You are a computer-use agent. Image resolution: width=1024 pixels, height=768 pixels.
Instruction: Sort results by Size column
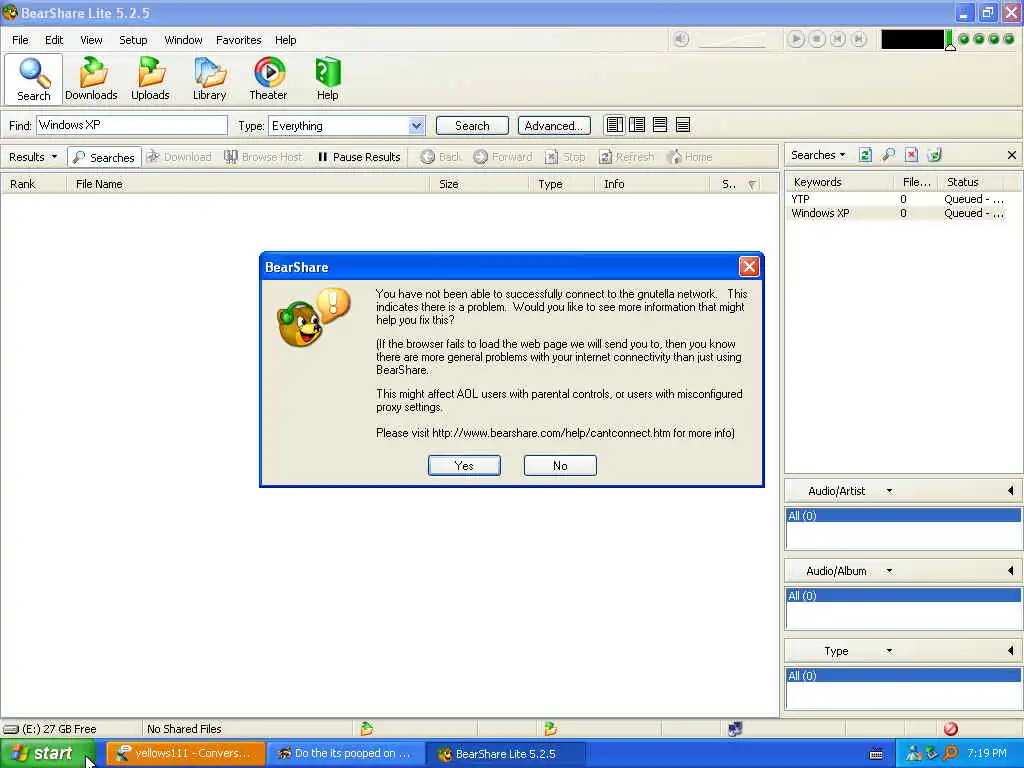tap(479, 184)
